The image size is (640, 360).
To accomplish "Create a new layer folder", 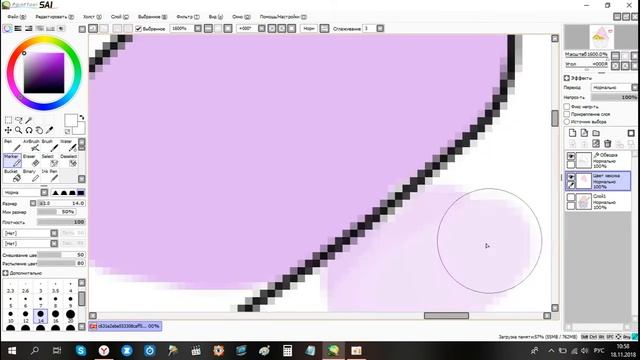I will [596, 133].
